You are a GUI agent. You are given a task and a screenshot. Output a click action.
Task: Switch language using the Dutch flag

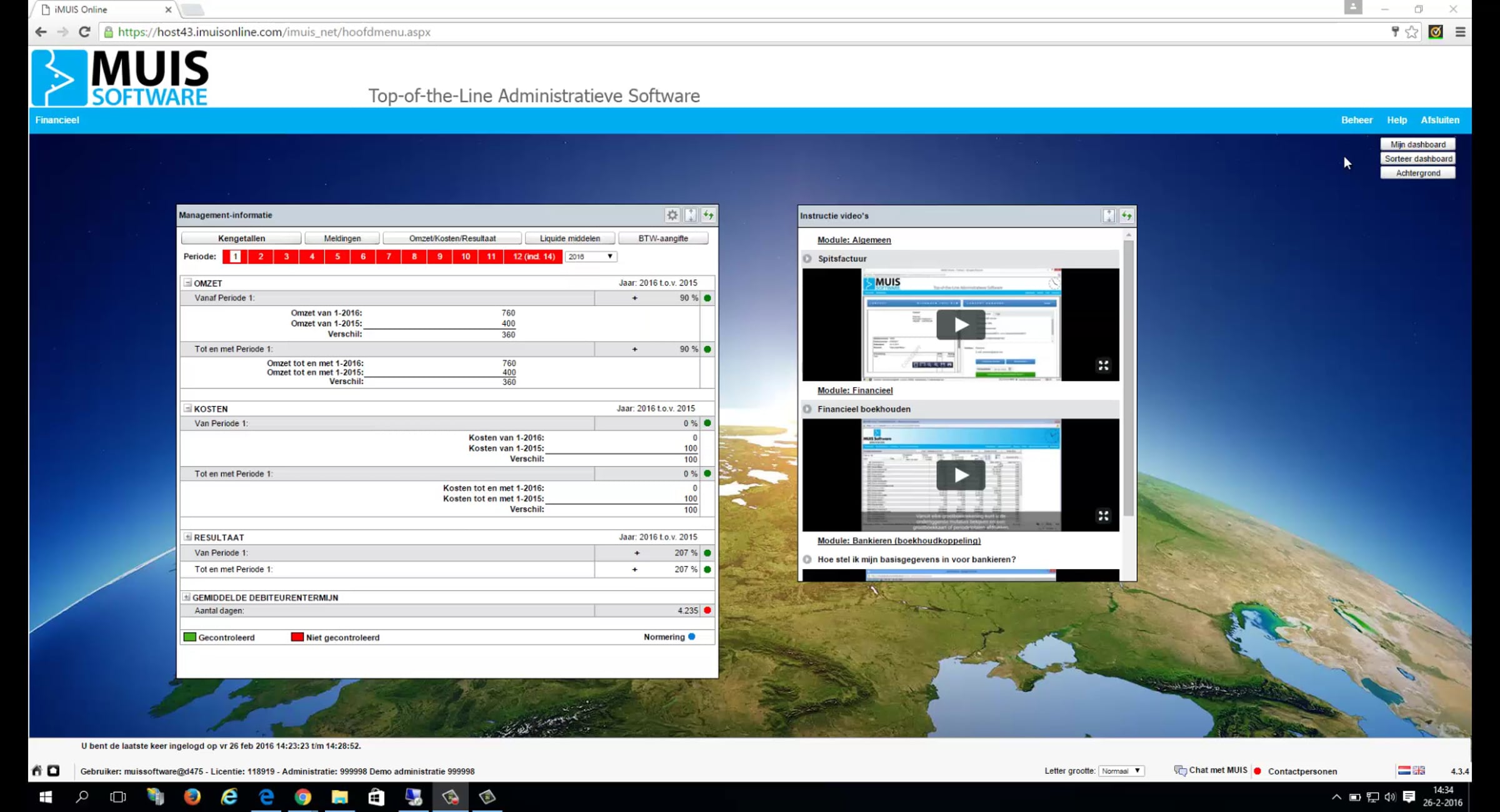click(x=1404, y=771)
